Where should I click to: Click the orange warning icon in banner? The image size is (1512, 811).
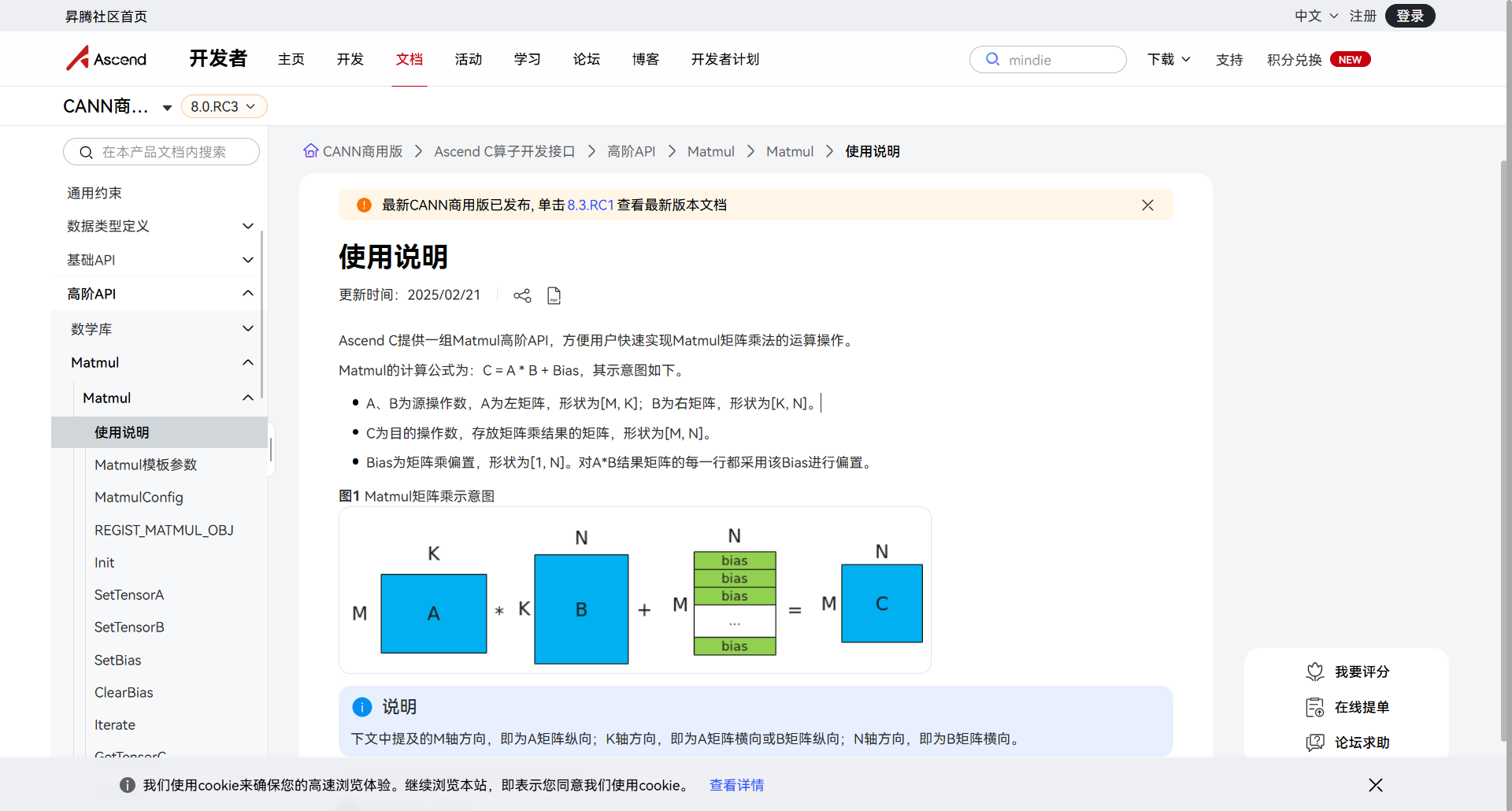(364, 205)
